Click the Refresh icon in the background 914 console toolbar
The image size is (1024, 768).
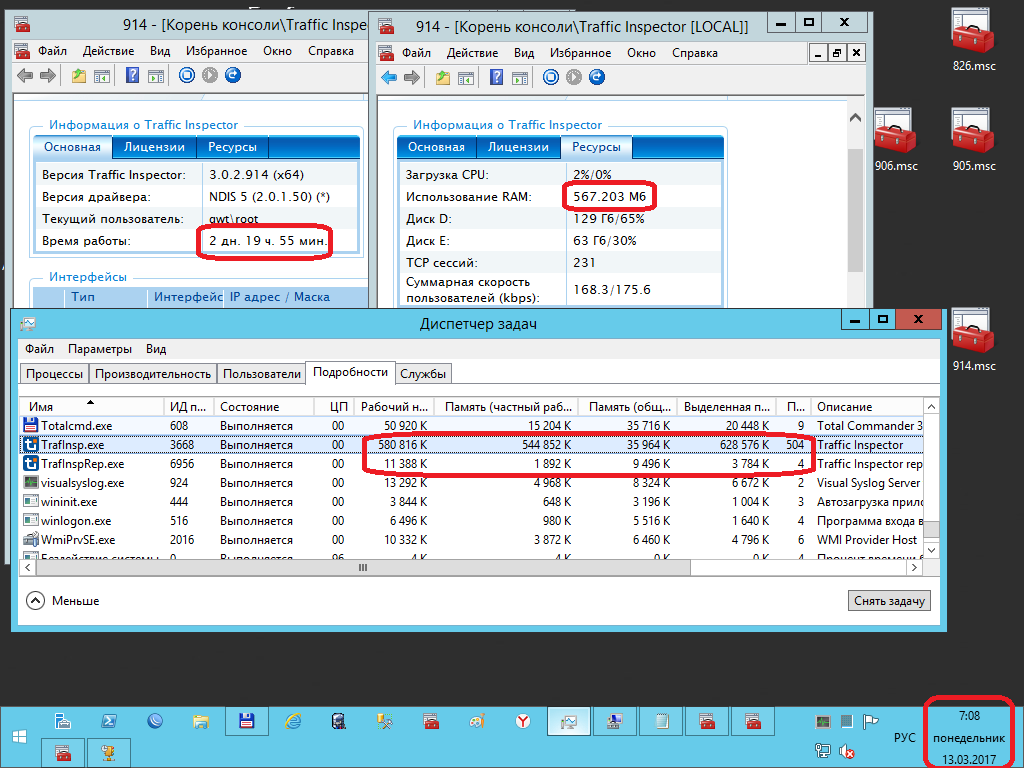(232, 75)
